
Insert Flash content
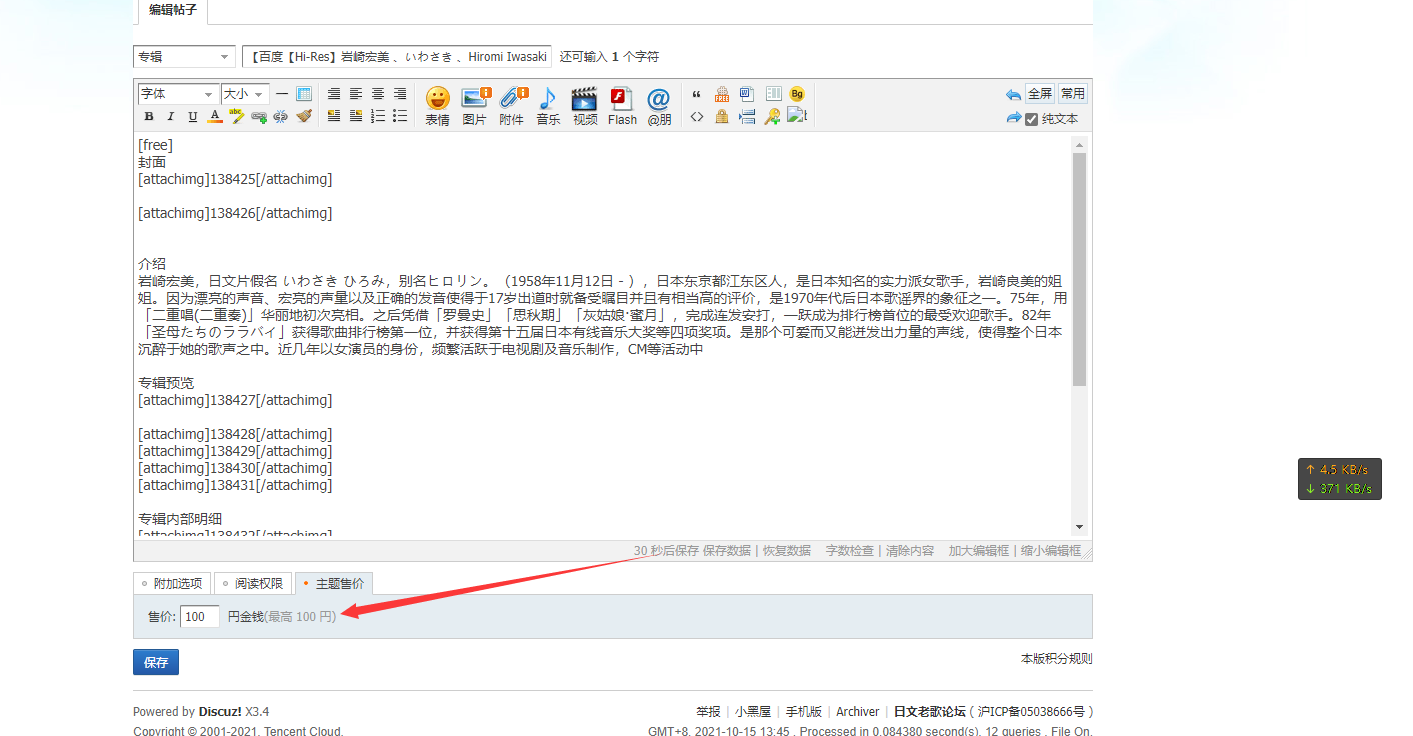pyautogui.click(x=622, y=106)
